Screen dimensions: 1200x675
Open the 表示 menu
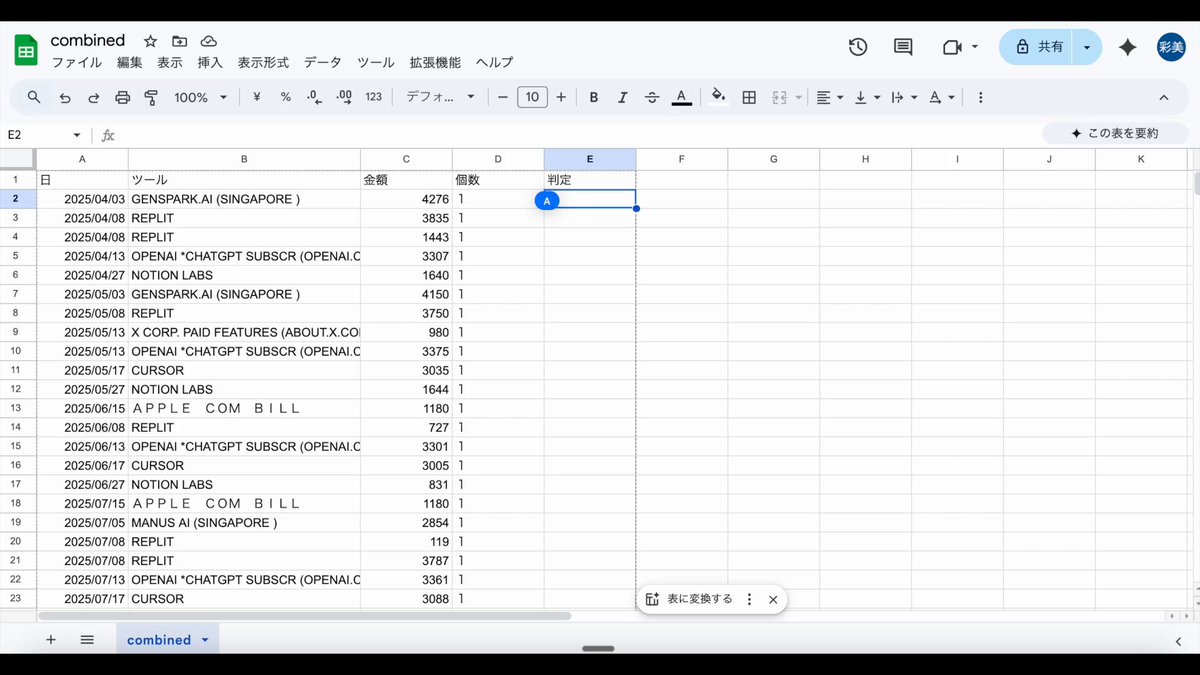pyautogui.click(x=170, y=62)
